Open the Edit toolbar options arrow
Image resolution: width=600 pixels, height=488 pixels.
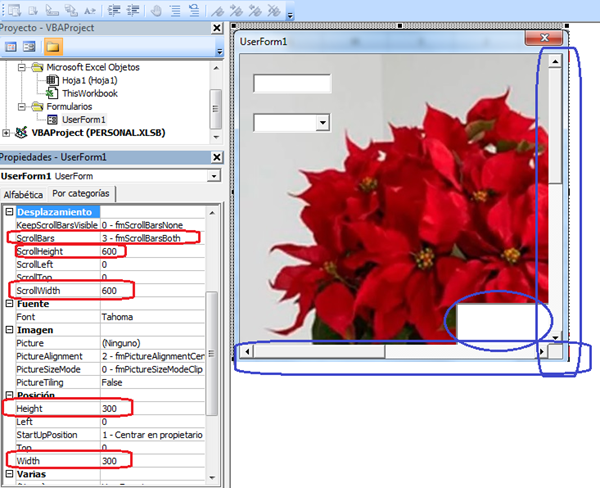(290, 15)
